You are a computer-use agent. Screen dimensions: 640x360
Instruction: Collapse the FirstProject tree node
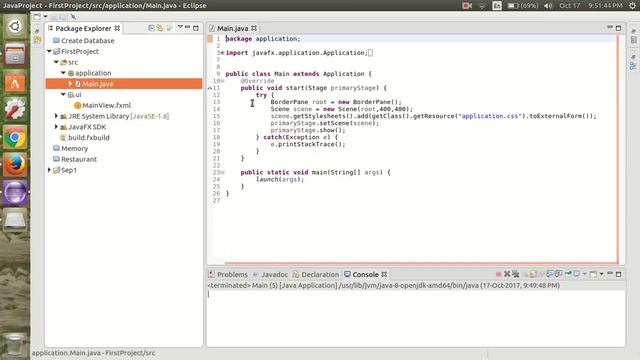point(49,51)
